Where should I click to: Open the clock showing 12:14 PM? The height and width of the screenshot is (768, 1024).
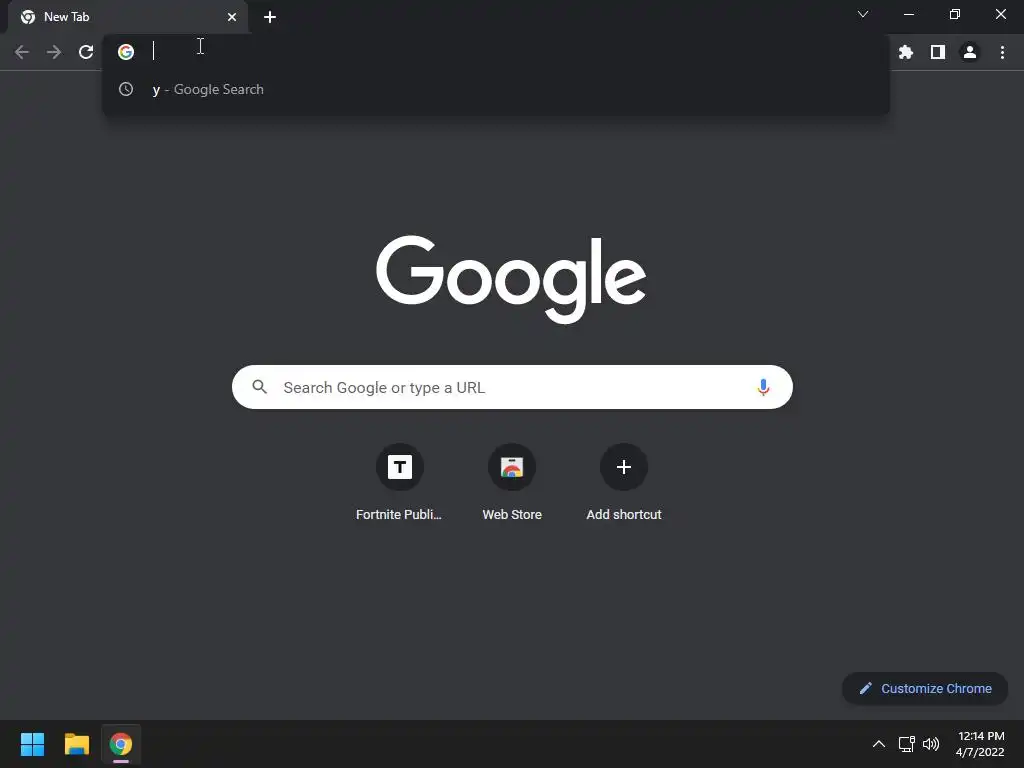980,744
